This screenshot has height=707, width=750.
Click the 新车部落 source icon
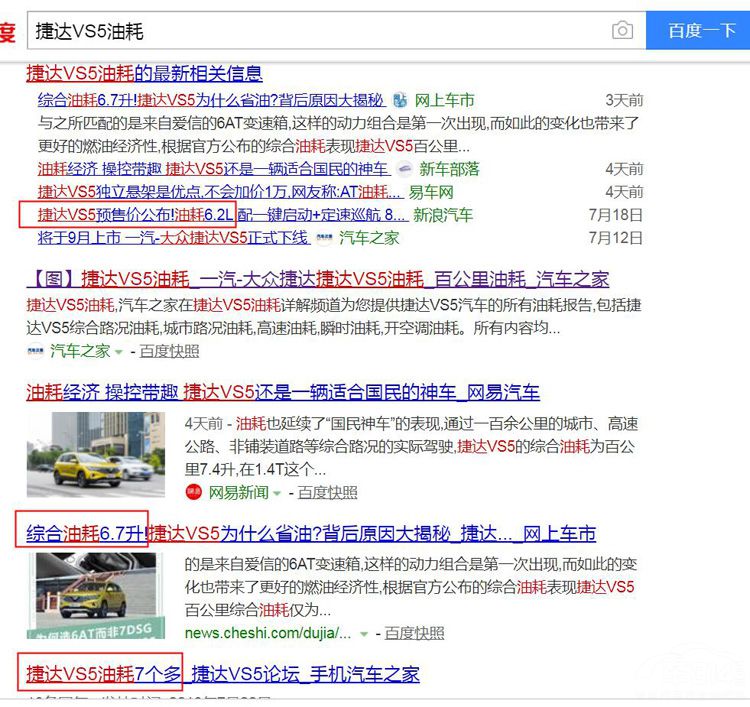coord(405,169)
